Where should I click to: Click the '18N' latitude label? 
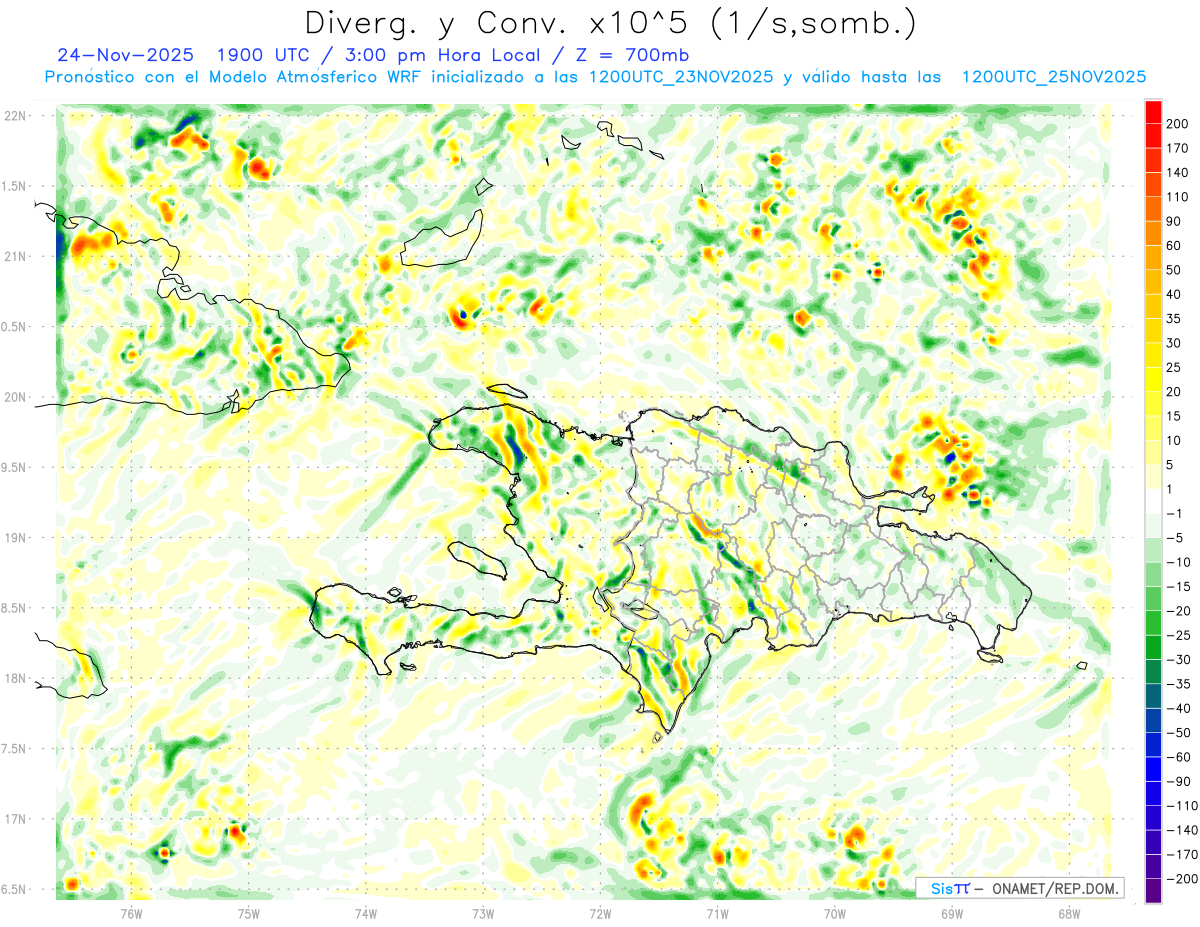[13, 678]
